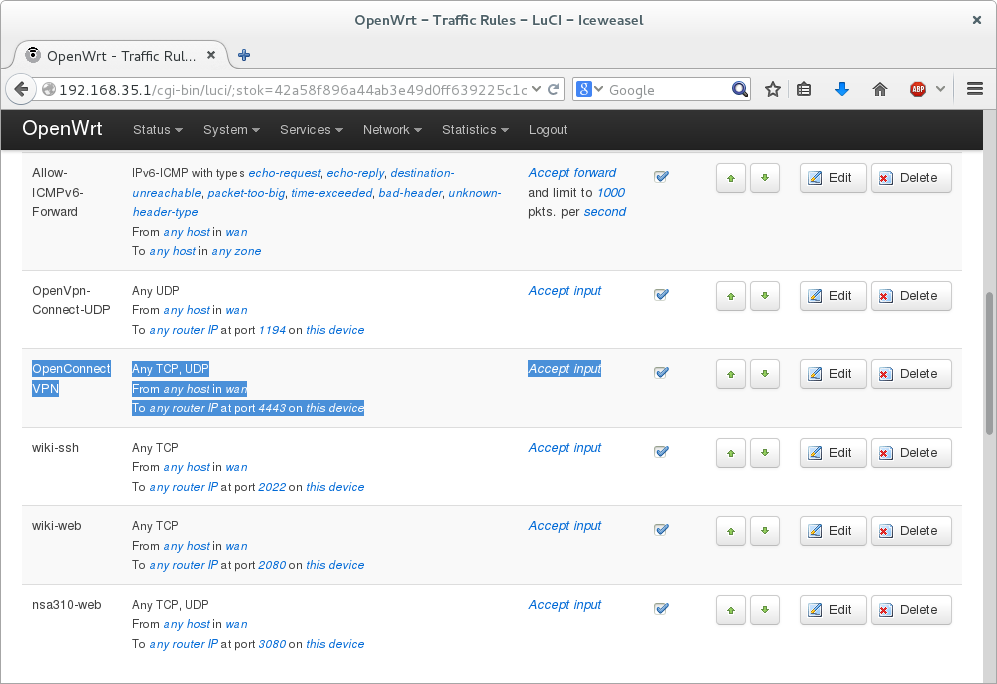Delete the OpenConnect VPN rule
This screenshot has height=684, width=997.
click(911, 374)
